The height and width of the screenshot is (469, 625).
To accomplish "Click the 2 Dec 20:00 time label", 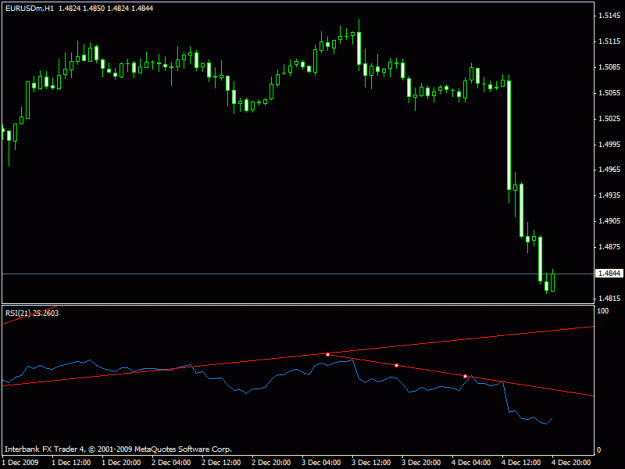I will pyautogui.click(x=271, y=462).
